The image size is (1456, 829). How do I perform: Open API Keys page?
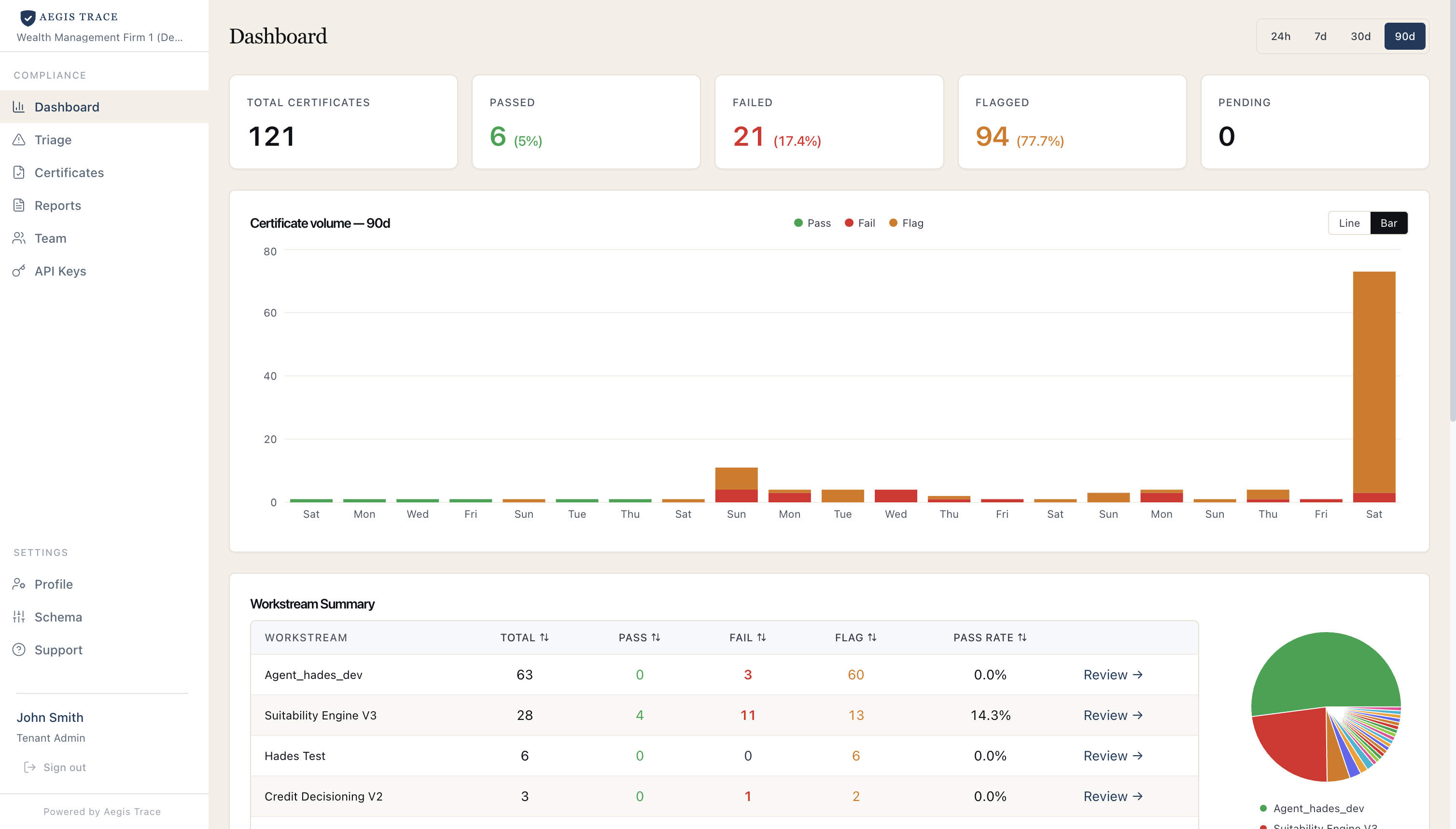coord(104,271)
